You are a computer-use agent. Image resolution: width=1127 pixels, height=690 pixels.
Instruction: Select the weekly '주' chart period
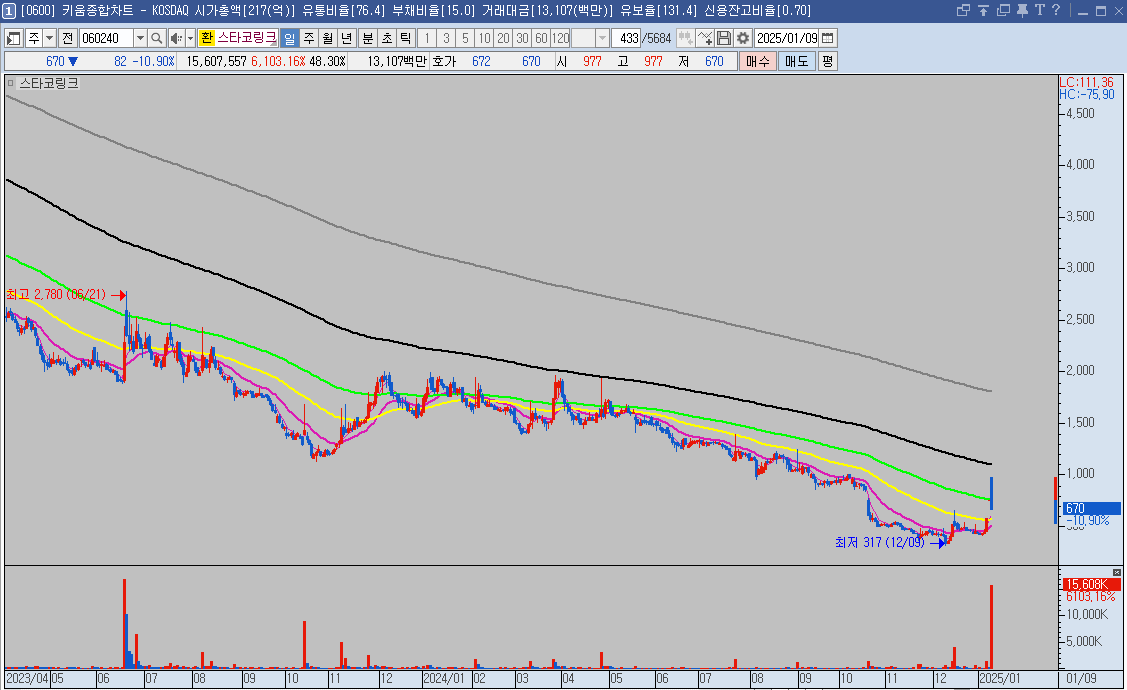[308, 38]
